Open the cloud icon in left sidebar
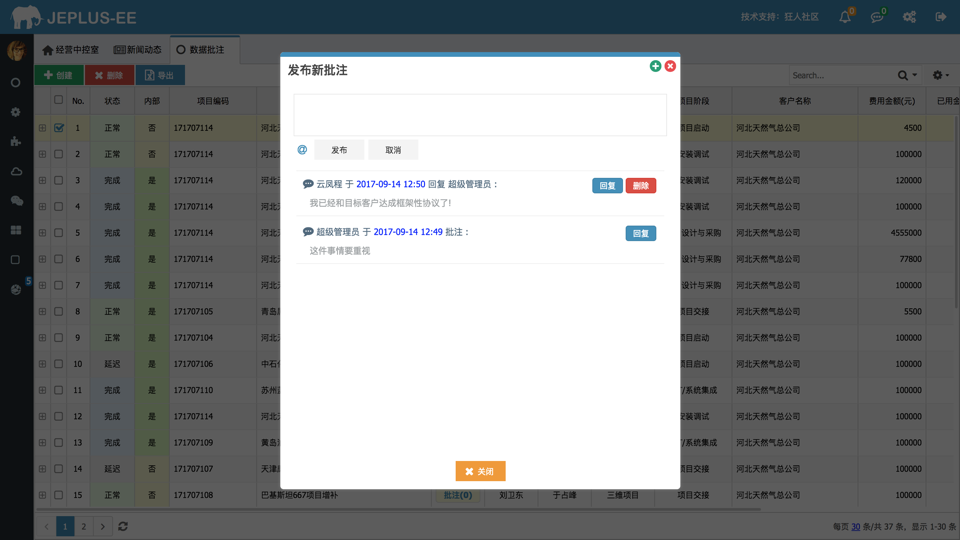The height and width of the screenshot is (540, 960). [16, 171]
